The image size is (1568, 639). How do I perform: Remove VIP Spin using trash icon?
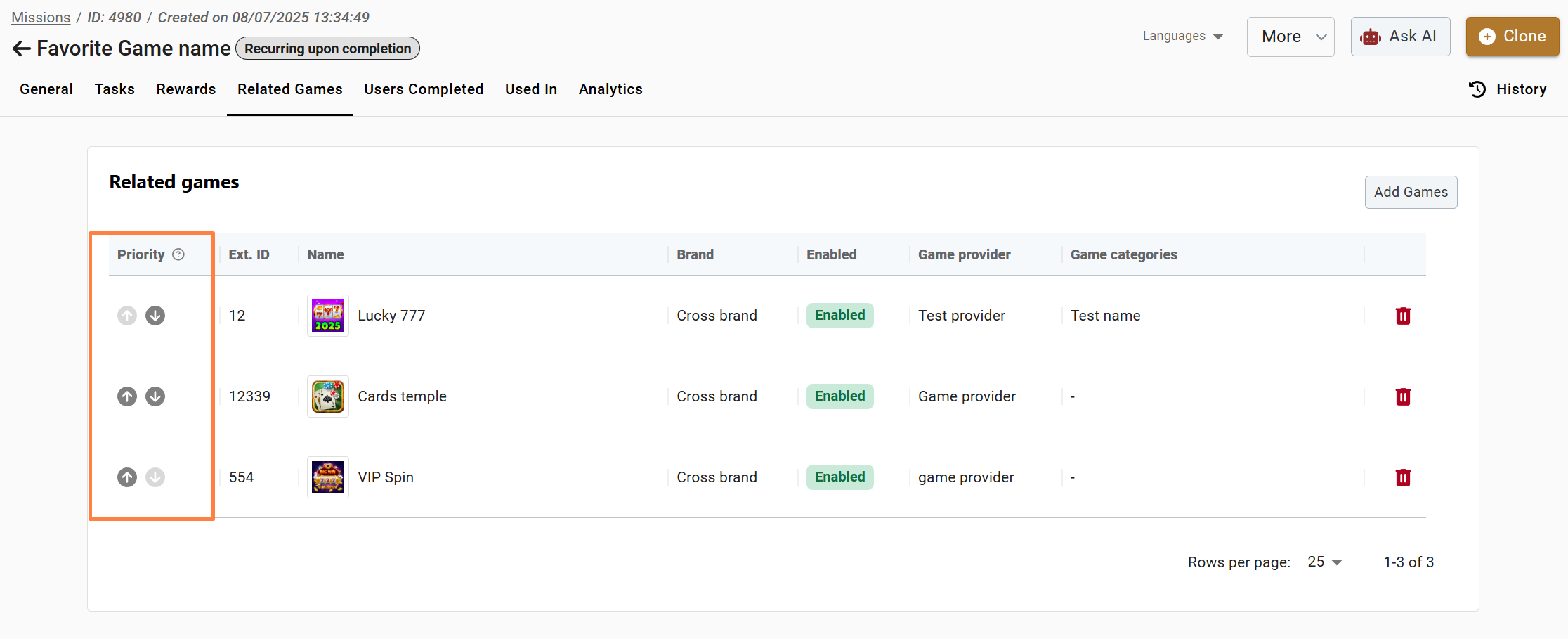pos(1402,477)
